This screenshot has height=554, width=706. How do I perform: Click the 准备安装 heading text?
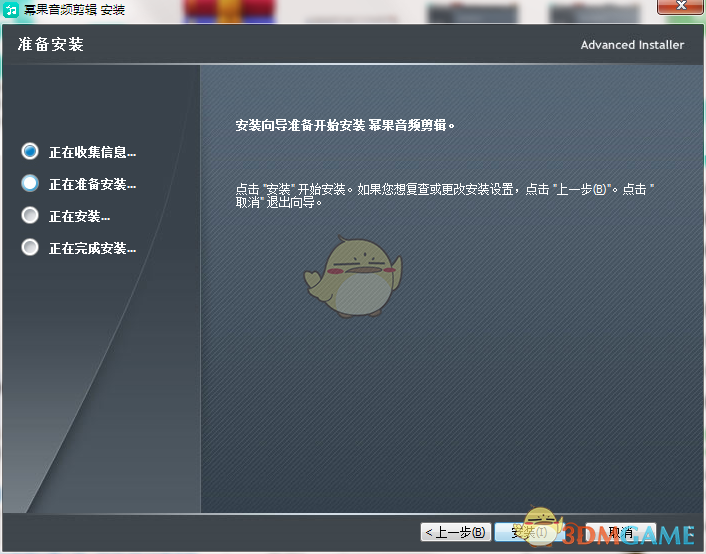click(x=50, y=44)
